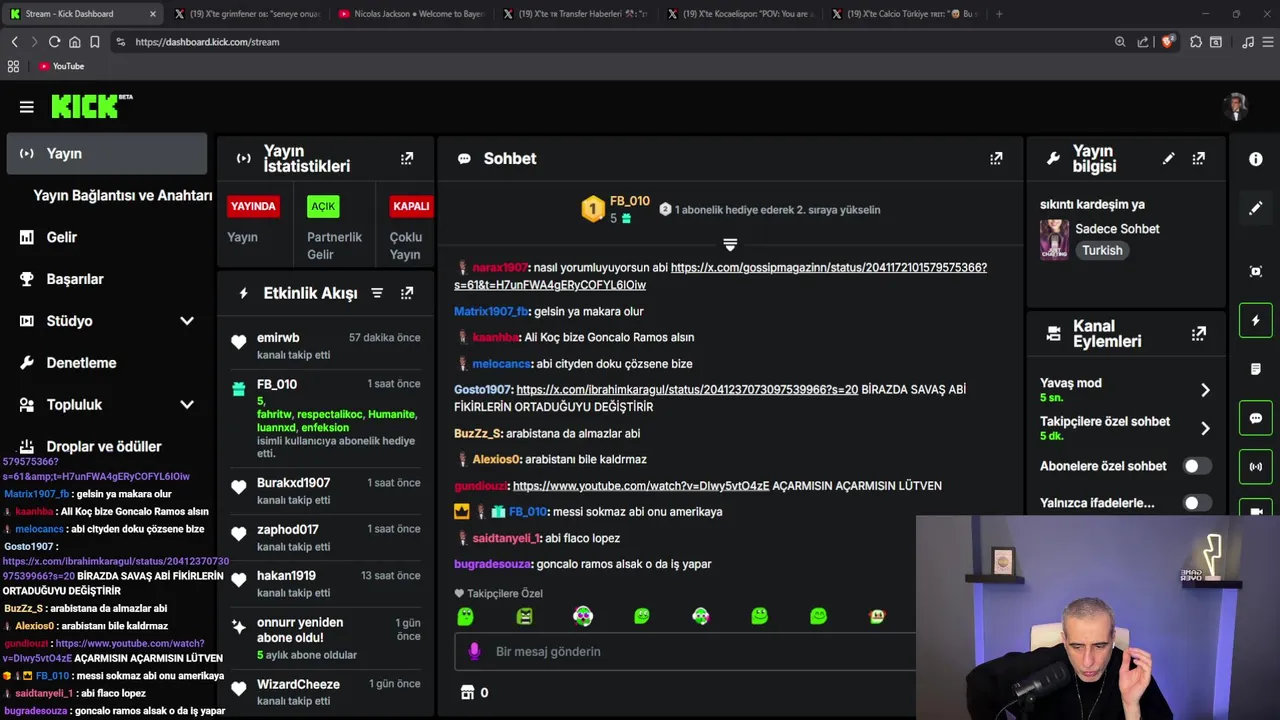Open the profile avatar menu
This screenshot has height=720, width=1280.
[x=1237, y=106]
